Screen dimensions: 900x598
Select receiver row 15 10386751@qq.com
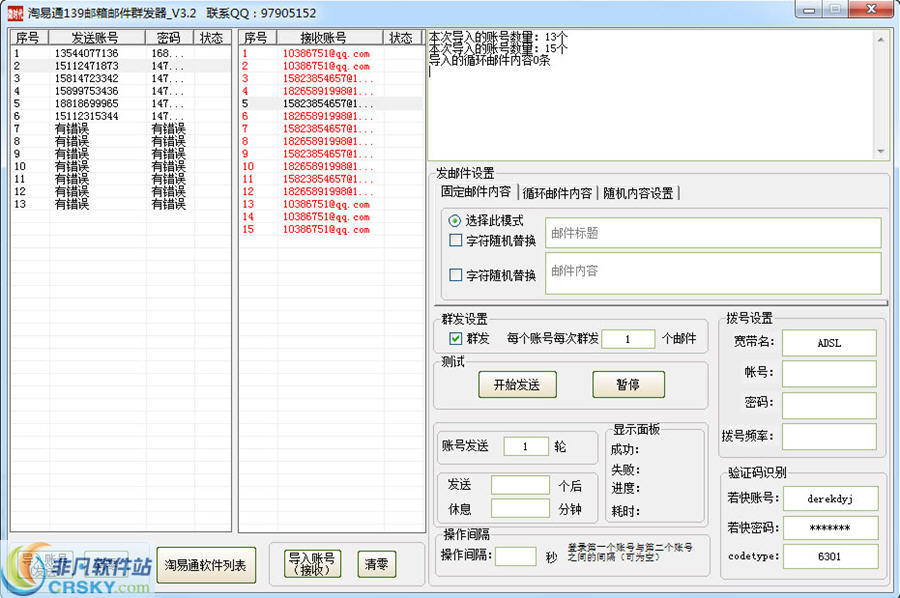tap(331, 230)
